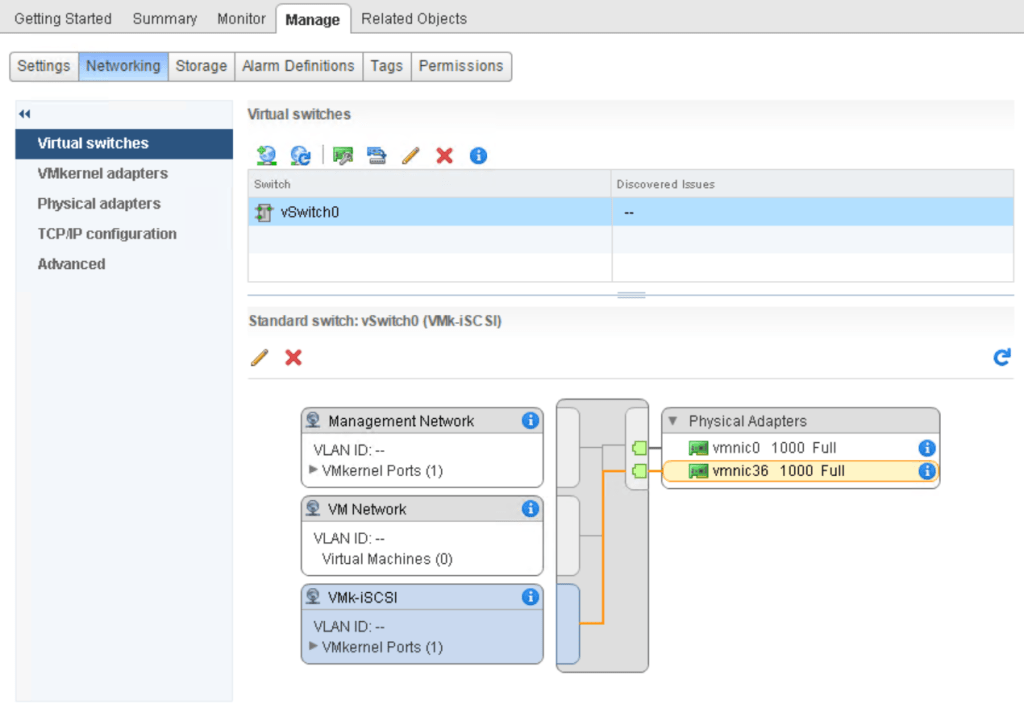The height and width of the screenshot is (708, 1024).
Task: Open info for VMk-iSCSI port group
Action: [x=530, y=597]
